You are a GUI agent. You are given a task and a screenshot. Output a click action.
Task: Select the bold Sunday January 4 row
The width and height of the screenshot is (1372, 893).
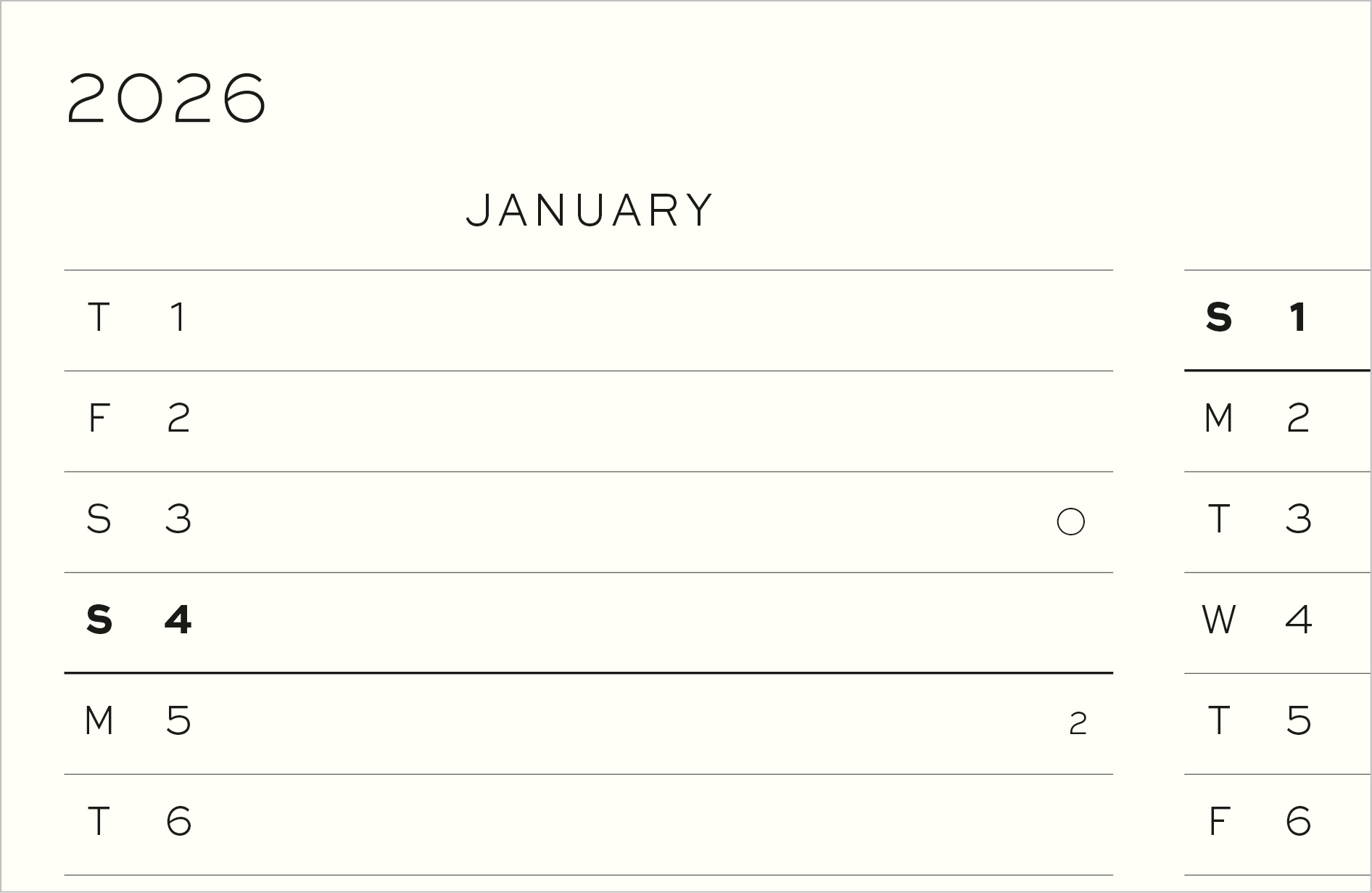pyautogui.click(x=587, y=622)
